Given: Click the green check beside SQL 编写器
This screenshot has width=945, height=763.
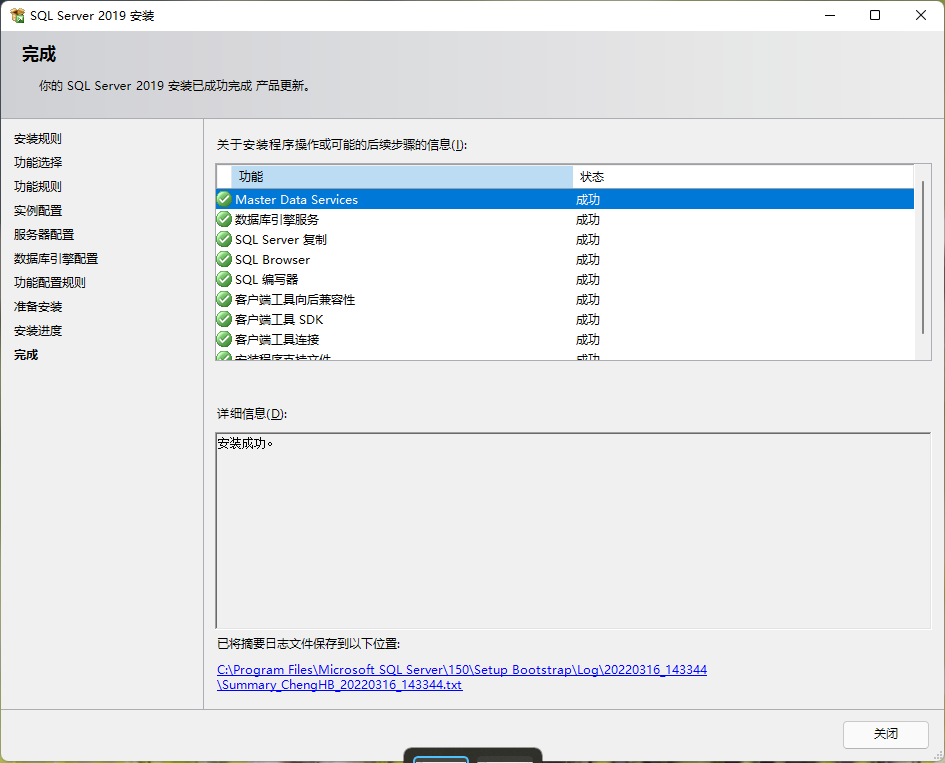Looking at the screenshot, I should [x=224, y=279].
